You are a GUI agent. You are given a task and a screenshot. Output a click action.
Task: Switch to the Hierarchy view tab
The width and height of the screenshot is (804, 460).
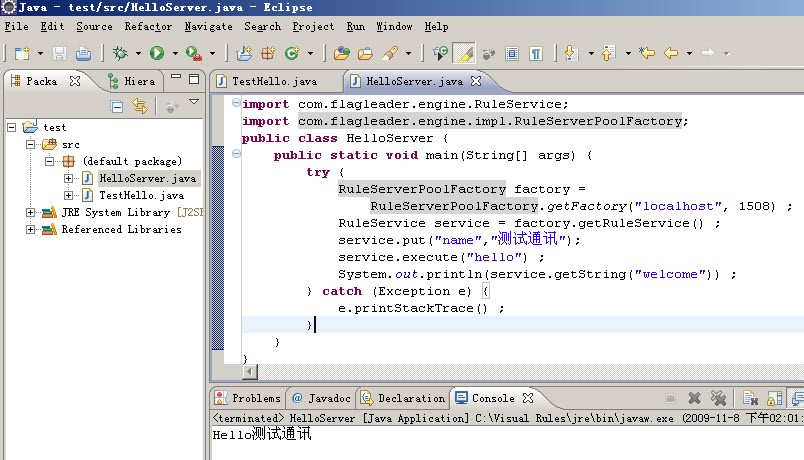(x=132, y=81)
